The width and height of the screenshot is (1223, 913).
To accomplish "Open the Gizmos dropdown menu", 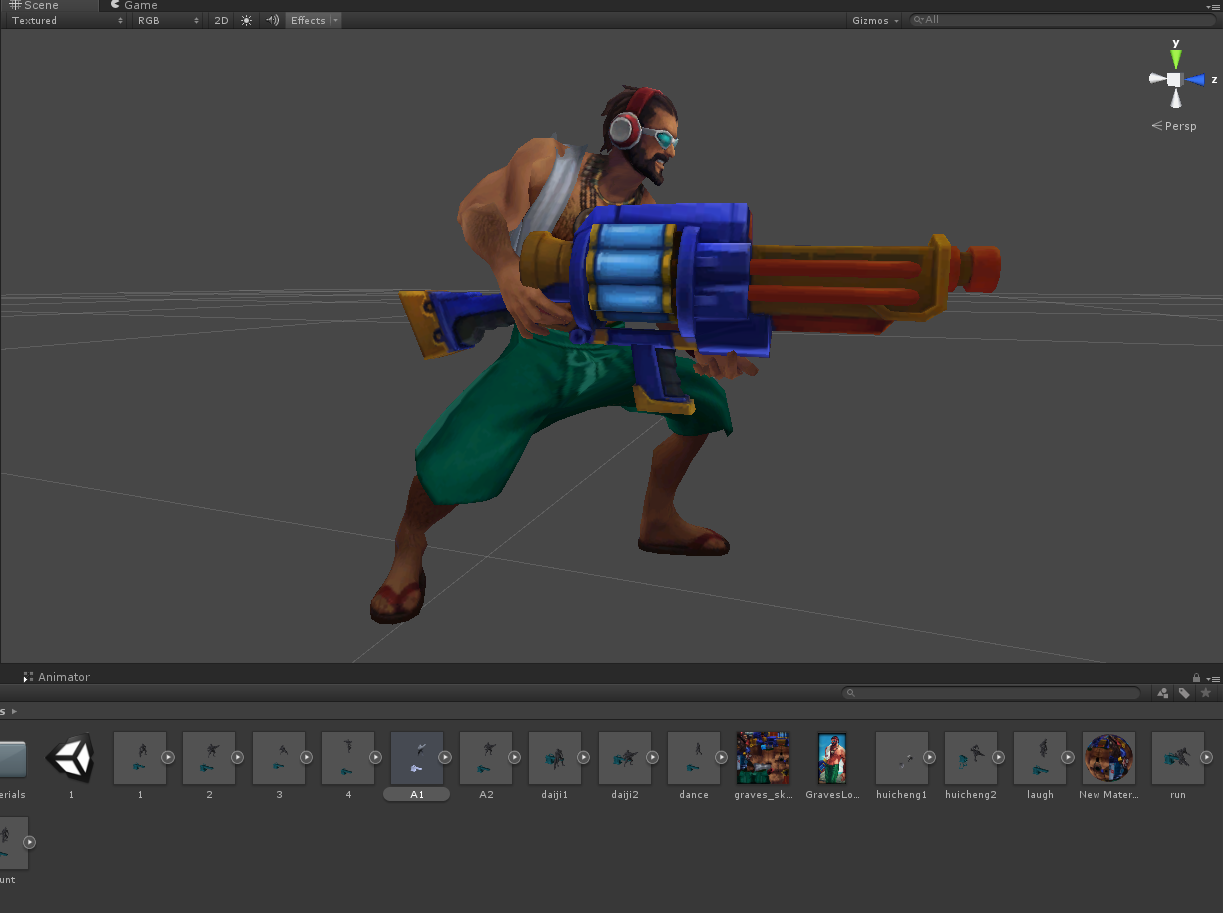I will coord(875,20).
